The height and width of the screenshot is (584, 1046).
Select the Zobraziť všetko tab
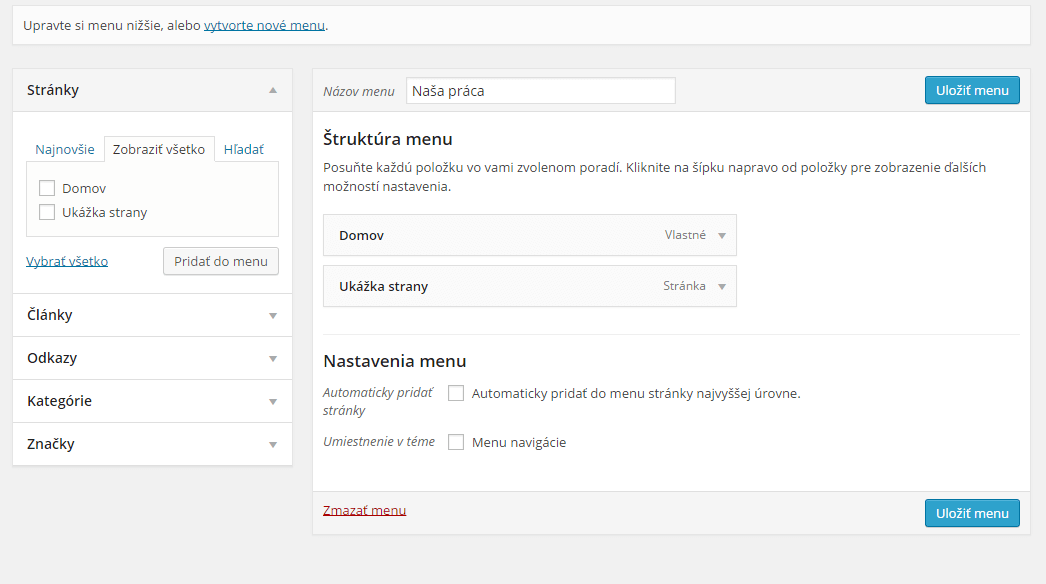(159, 150)
